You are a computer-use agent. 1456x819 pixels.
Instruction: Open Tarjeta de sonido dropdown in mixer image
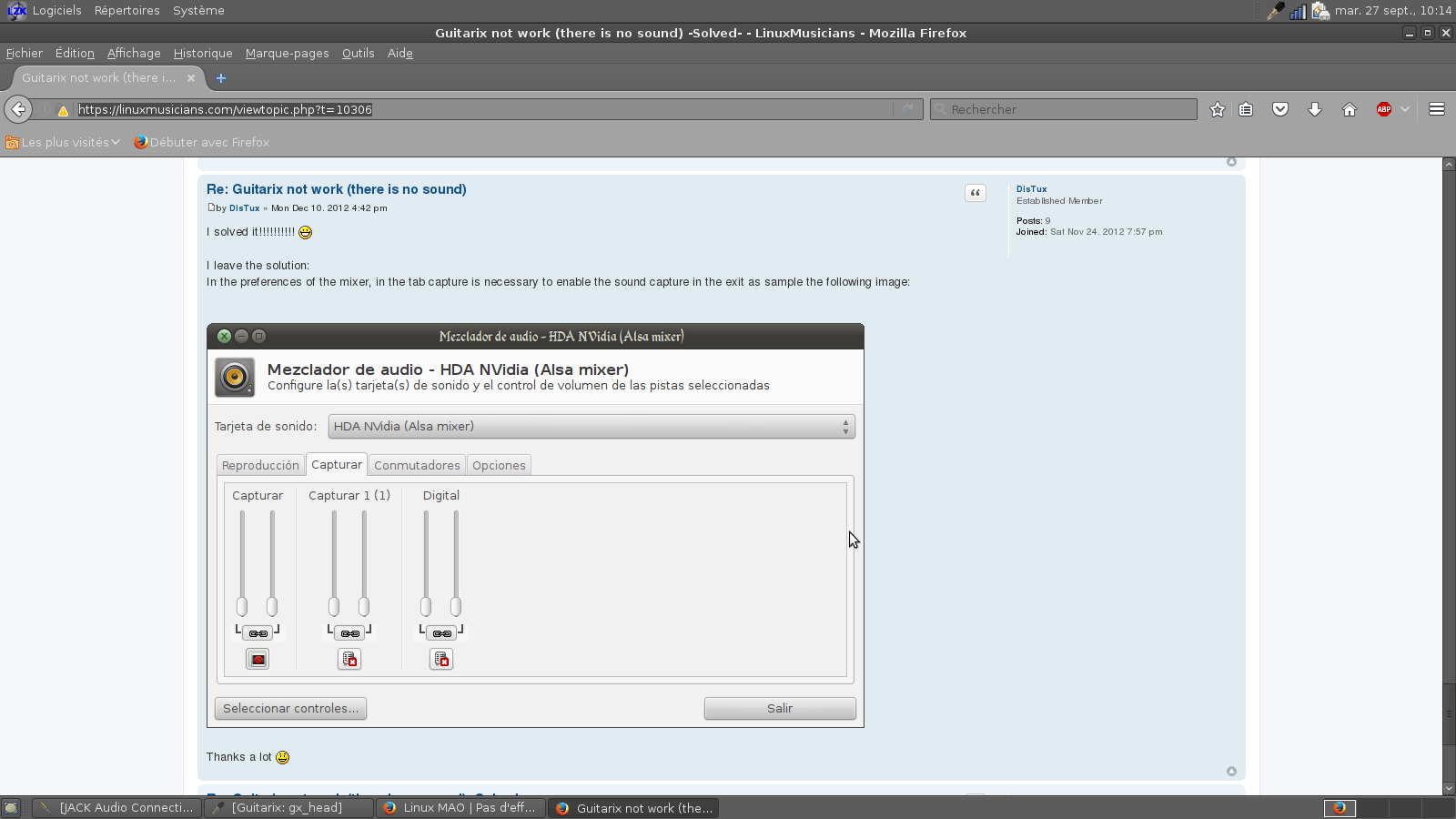(x=591, y=426)
